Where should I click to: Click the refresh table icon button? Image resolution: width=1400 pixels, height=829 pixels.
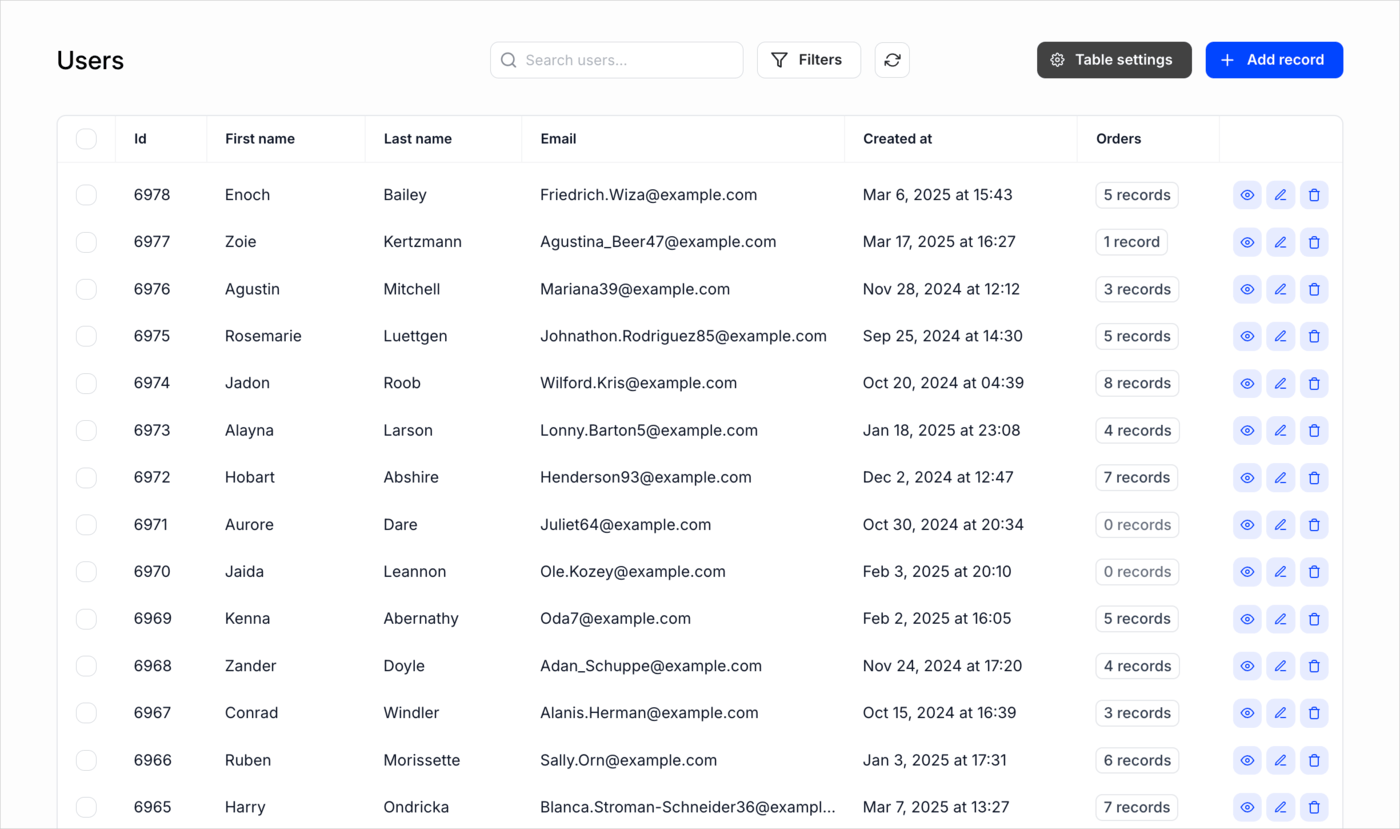coord(892,60)
